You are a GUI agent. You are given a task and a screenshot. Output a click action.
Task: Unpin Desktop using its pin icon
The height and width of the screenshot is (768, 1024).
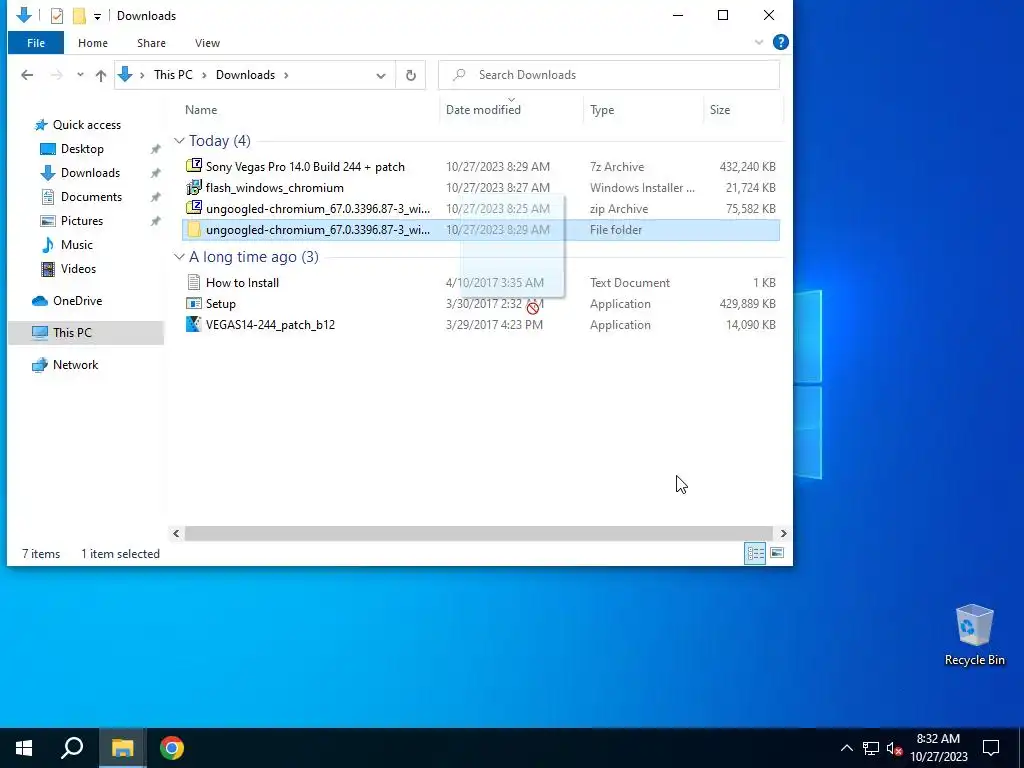pos(155,149)
